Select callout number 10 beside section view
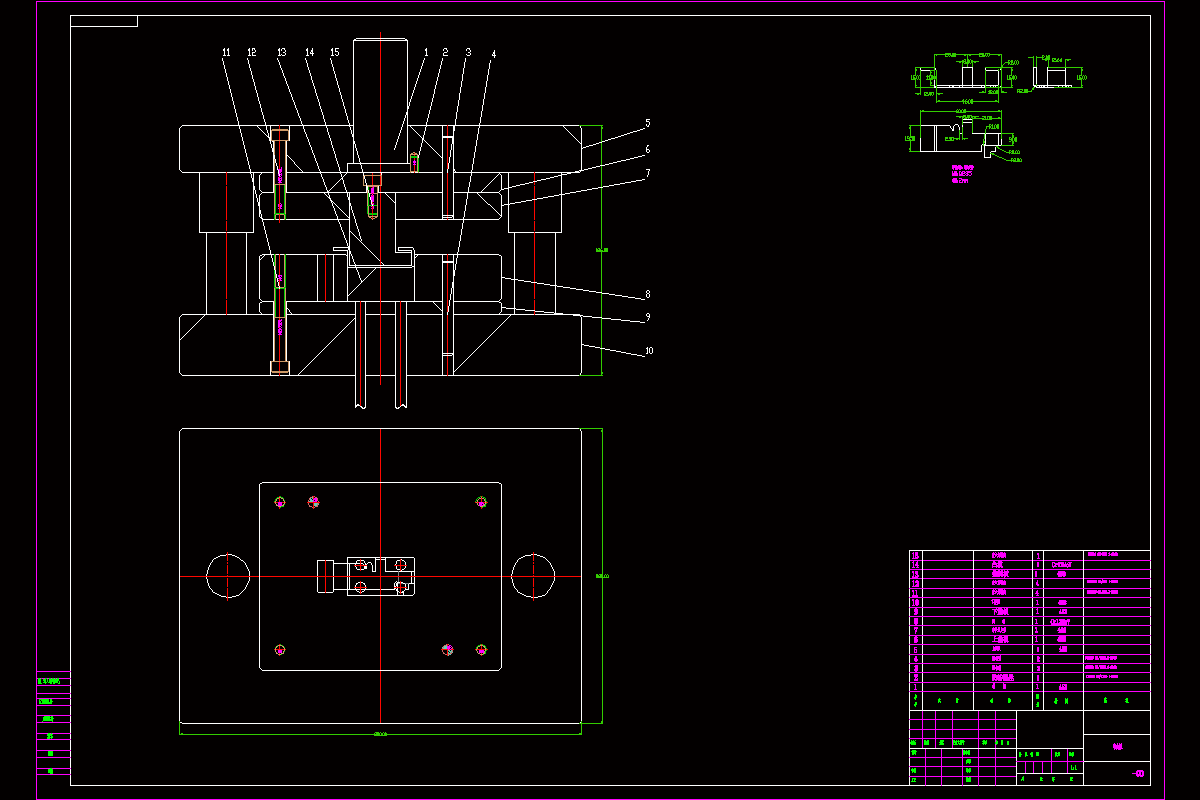The image size is (1200, 800). [x=649, y=351]
